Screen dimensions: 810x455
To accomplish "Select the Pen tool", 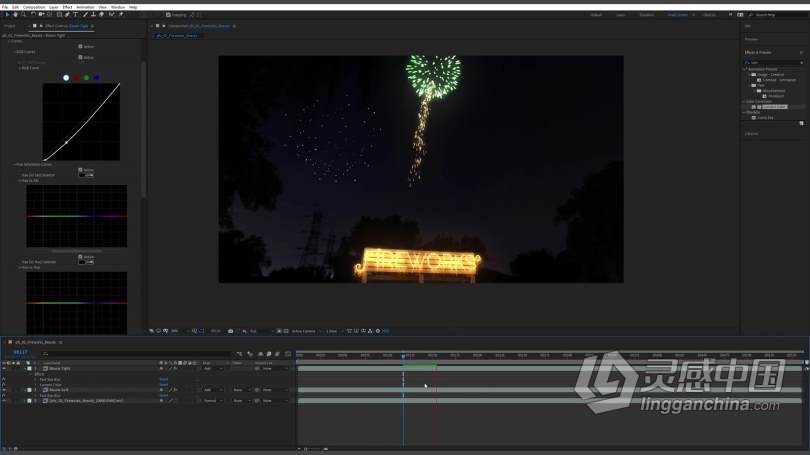I will [x=68, y=15].
